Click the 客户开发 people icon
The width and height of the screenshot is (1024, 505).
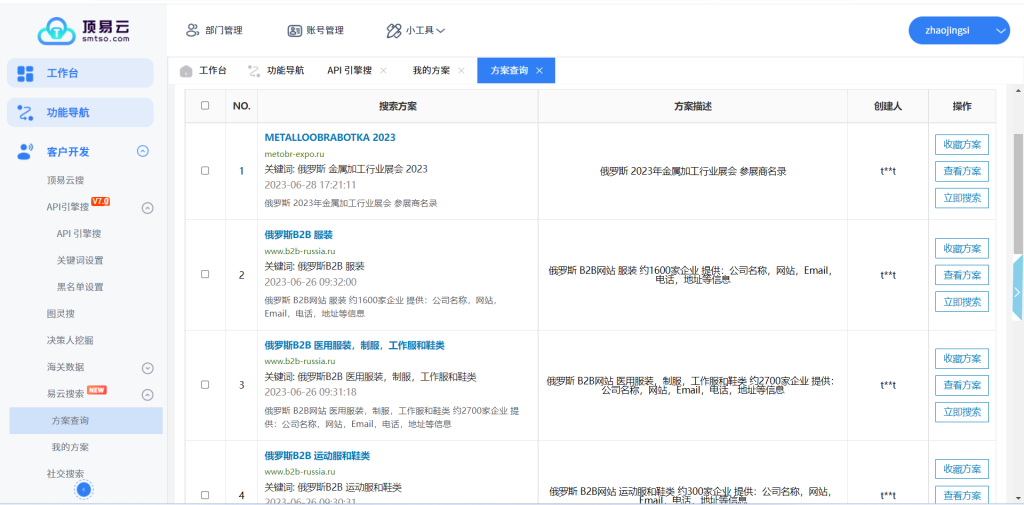26,152
